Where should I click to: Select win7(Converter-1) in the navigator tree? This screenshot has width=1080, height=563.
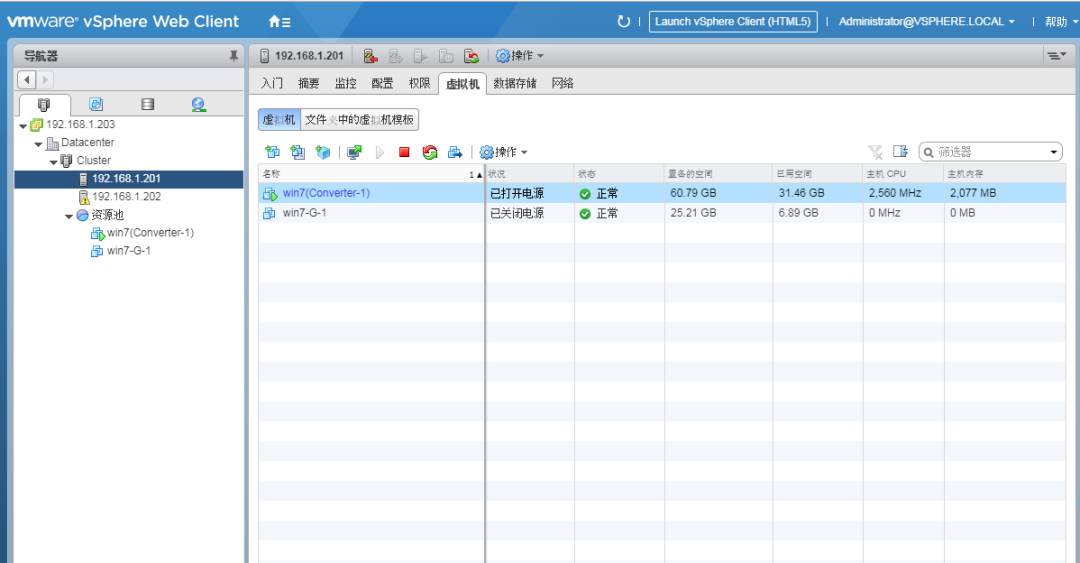tap(150, 233)
